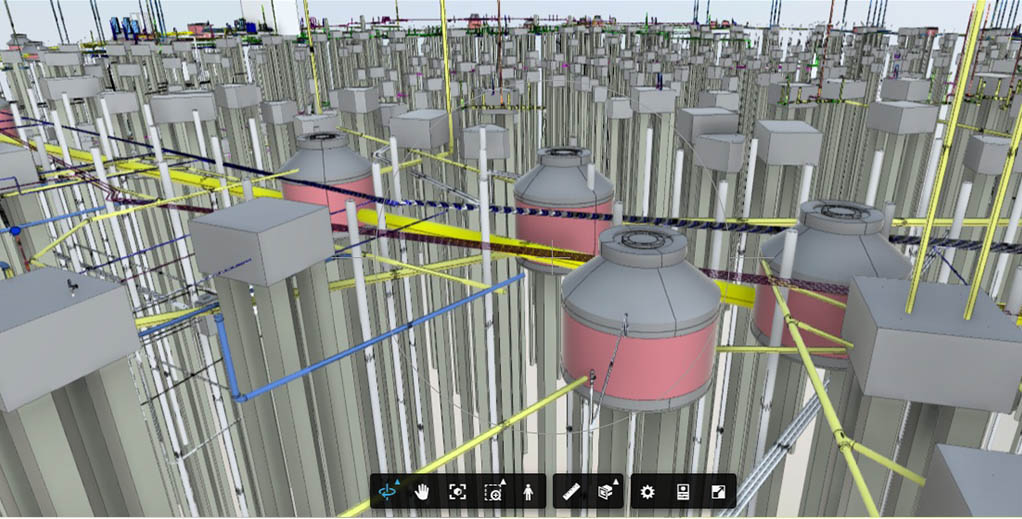
Task: Expand the Section Analysis tool options arrow
Action: (x=618, y=482)
